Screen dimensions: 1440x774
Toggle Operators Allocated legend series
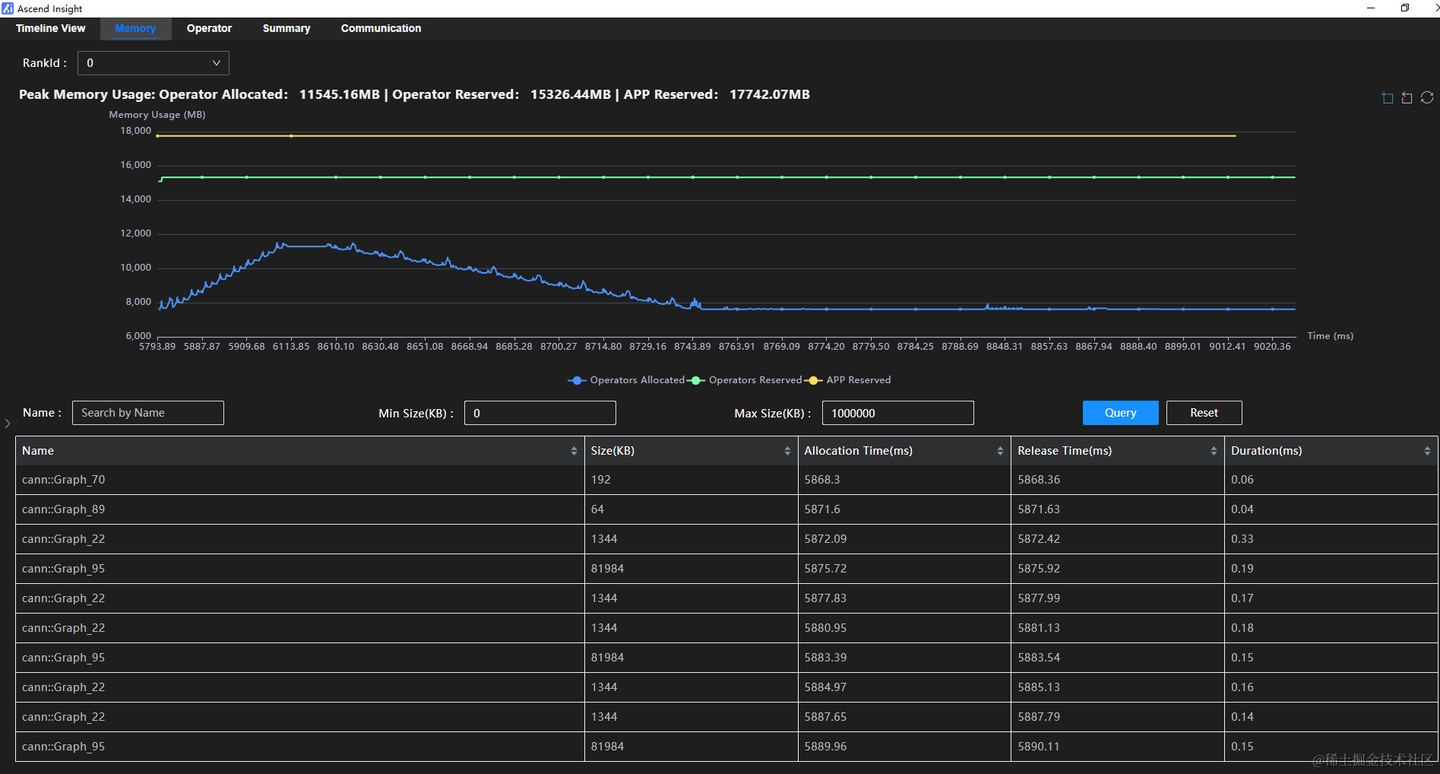(626, 380)
